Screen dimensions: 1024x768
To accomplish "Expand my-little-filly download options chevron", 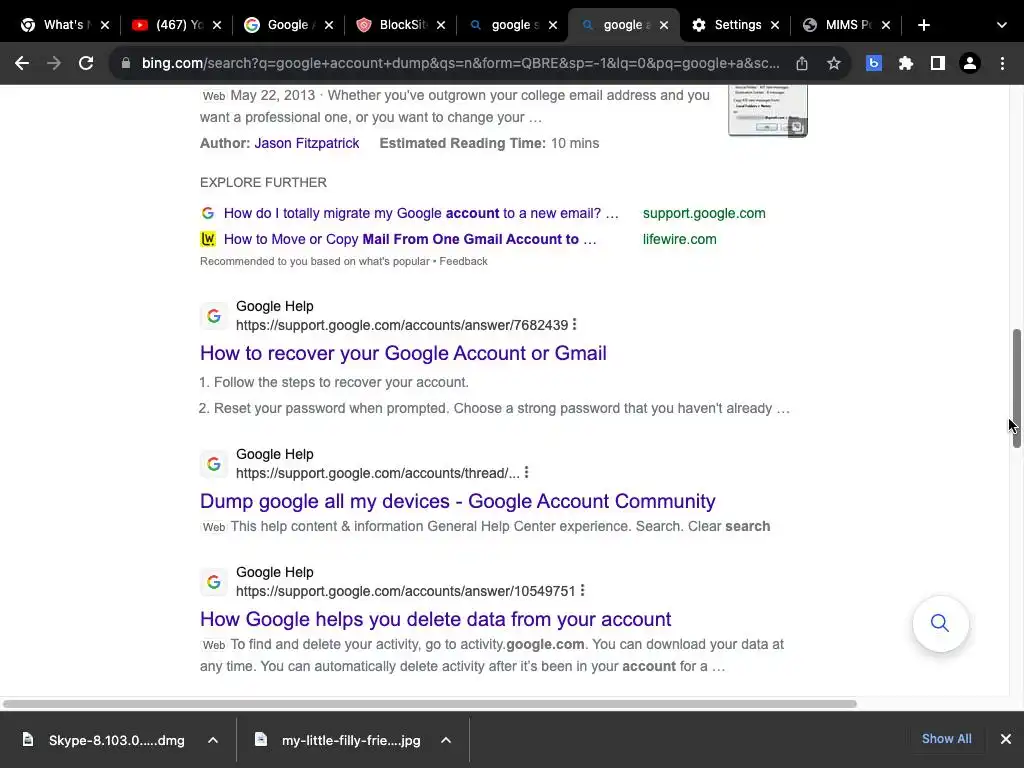I will pyautogui.click(x=446, y=740).
